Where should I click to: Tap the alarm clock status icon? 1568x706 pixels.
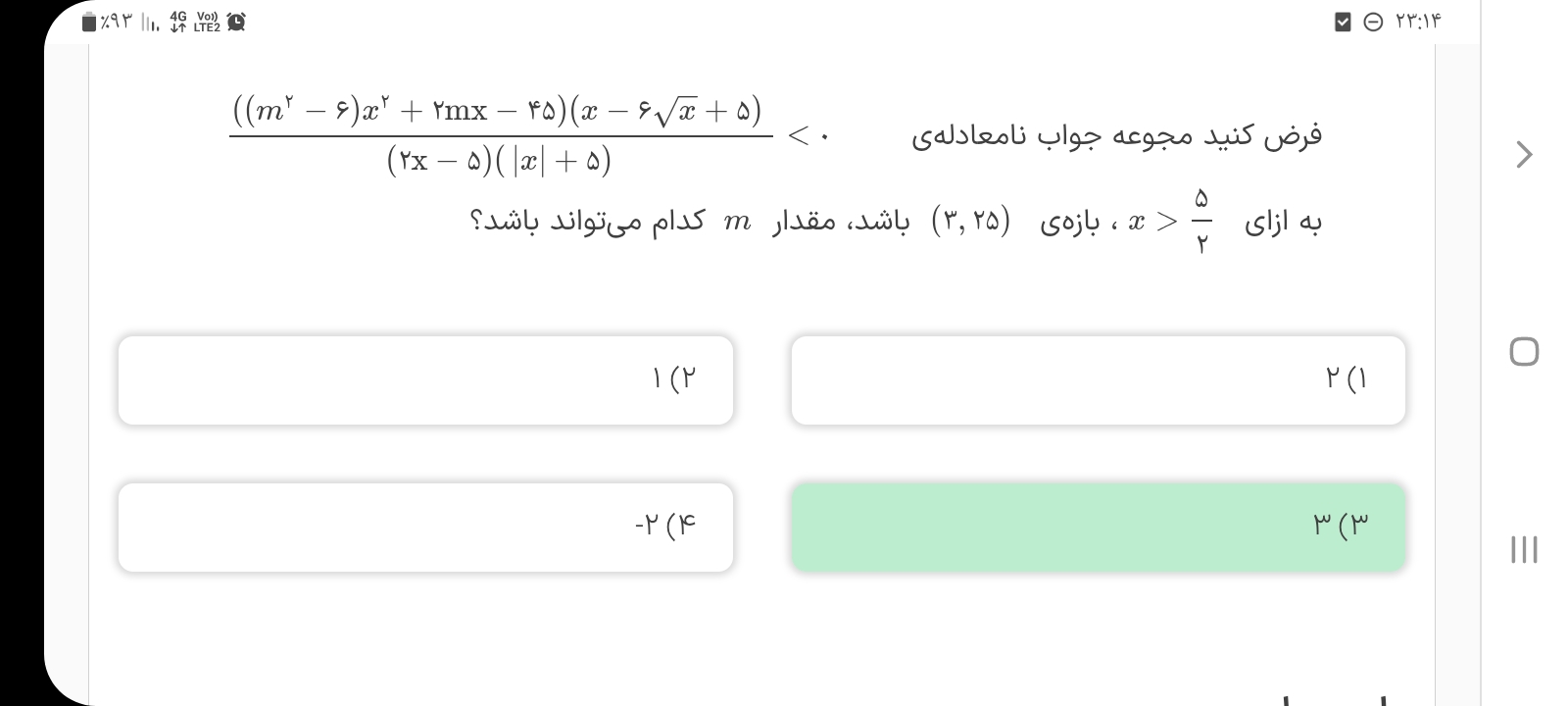pyautogui.click(x=236, y=22)
